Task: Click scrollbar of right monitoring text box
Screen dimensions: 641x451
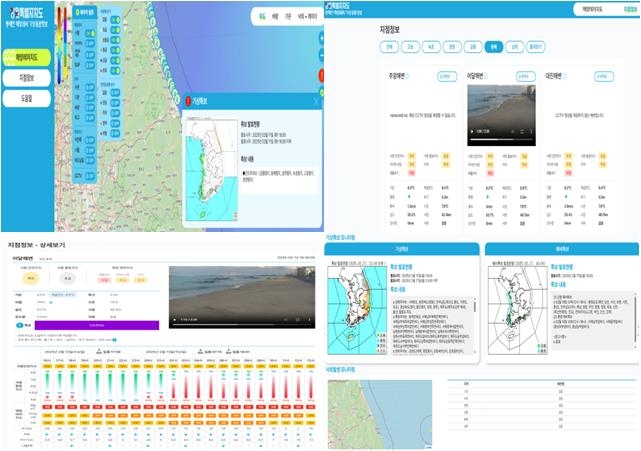Action: point(636,322)
